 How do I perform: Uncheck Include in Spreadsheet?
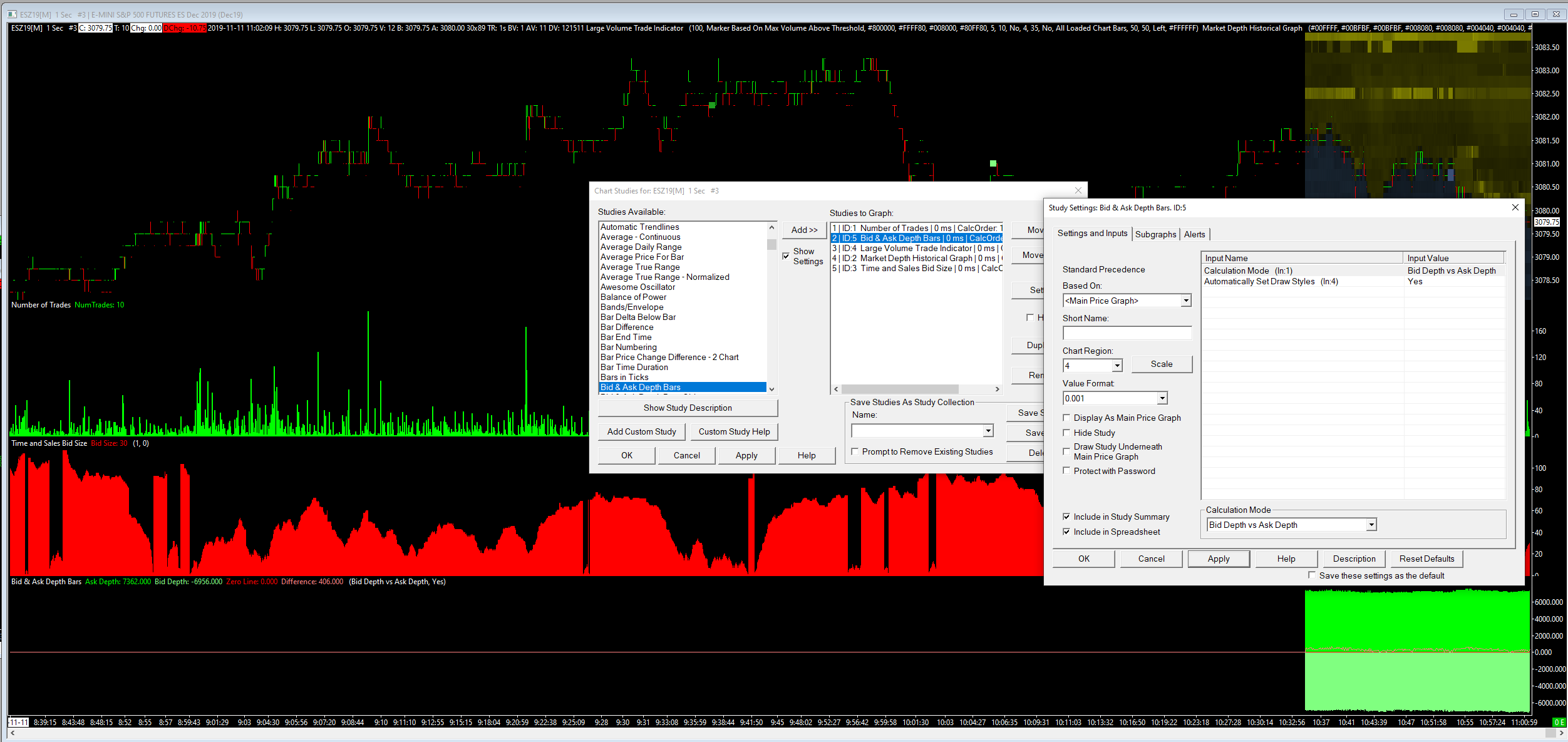tap(1066, 532)
